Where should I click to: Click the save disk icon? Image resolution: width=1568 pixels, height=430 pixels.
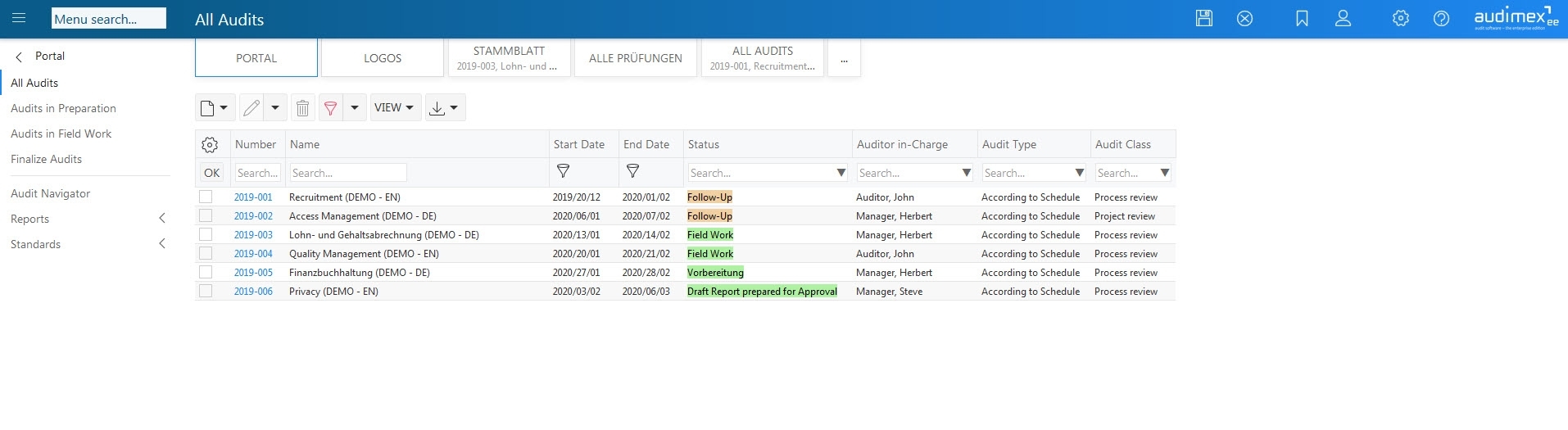click(1203, 18)
